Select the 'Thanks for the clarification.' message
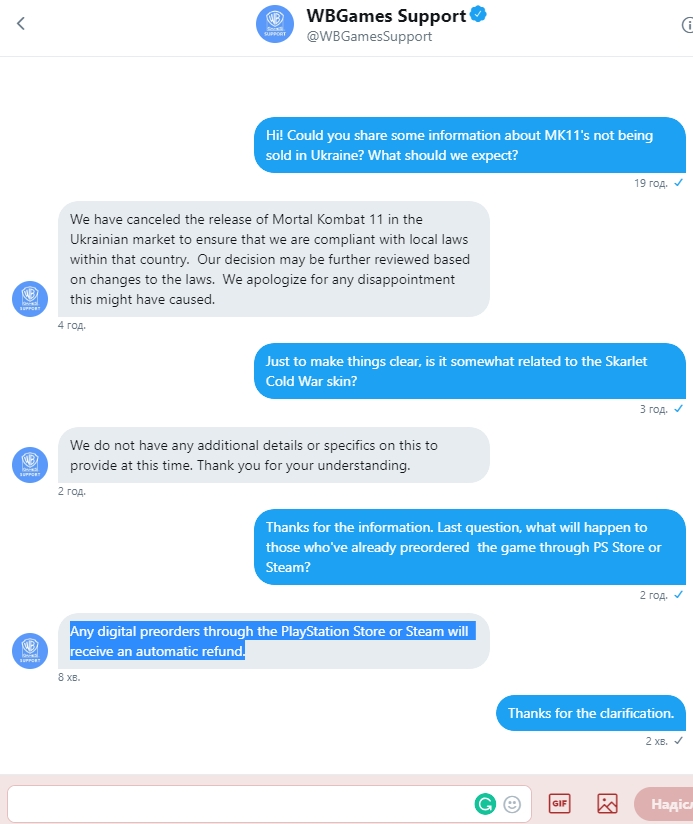 pos(590,713)
